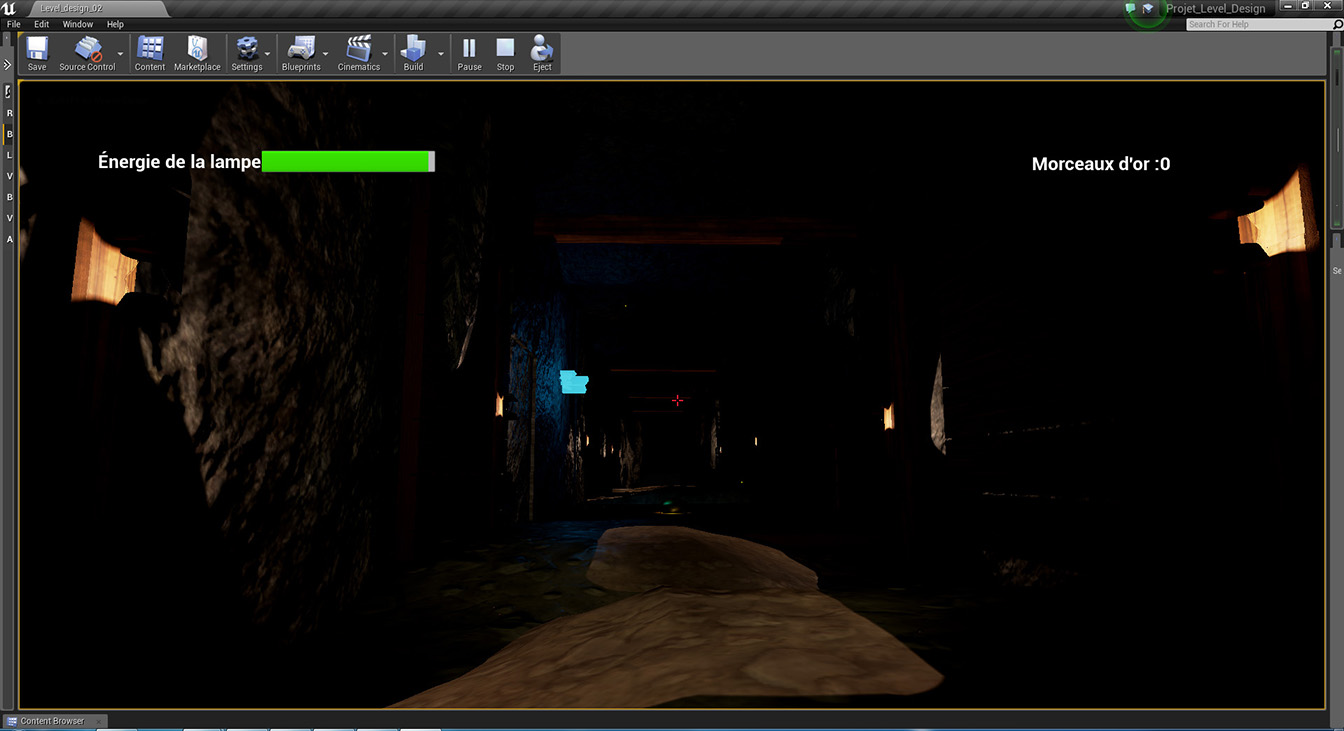Open the Content Browser bottom tab
This screenshot has width=1344, height=731.
click(52, 721)
